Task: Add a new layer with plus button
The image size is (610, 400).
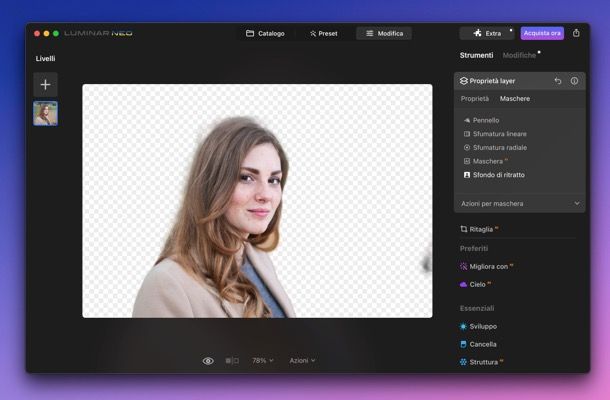Action: click(46, 84)
